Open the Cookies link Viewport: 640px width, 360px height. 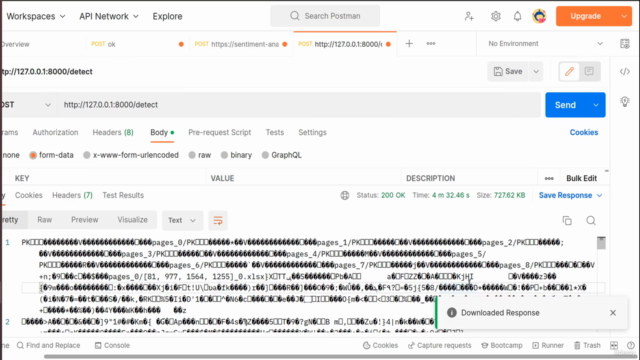pyautogui.click(x=584, y=133)
